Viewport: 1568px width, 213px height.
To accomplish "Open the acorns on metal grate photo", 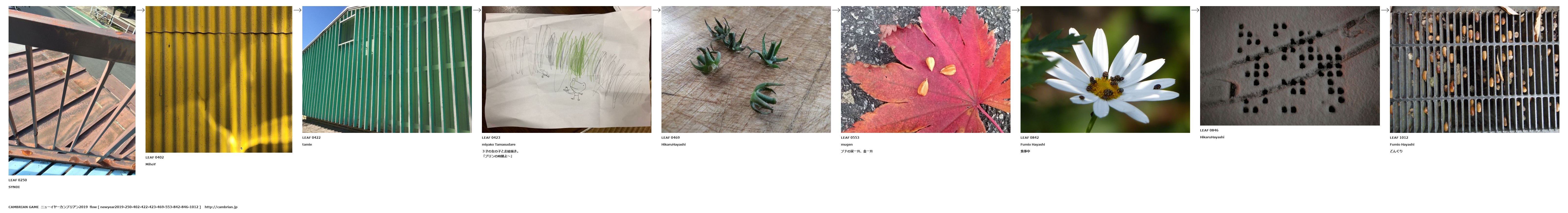I will (x=1475, y=69).
